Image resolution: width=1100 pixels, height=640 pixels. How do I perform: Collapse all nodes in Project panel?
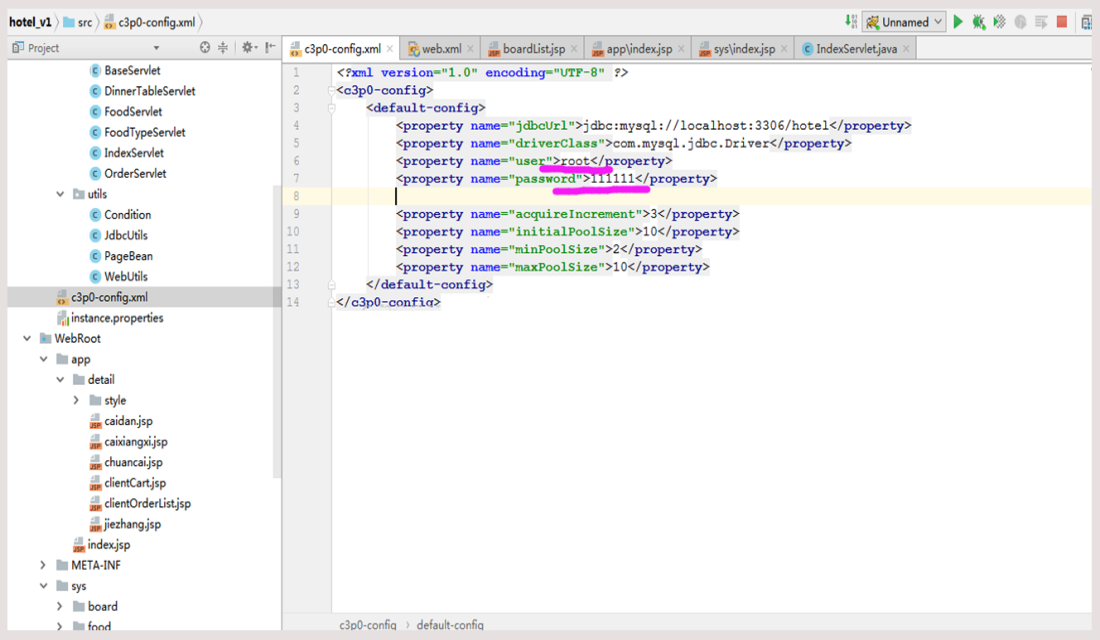pyautogui.click(x=223, y=48)
